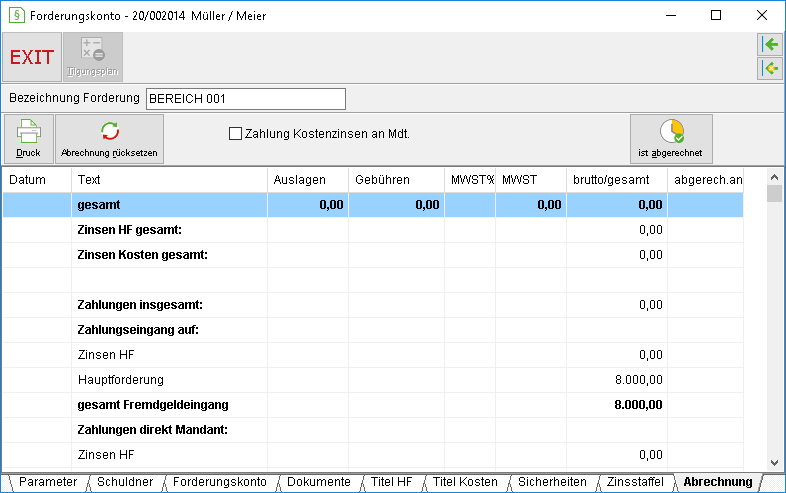Open the Tilgungsplan calculator tool
Image resolution: width=786 pixels, height=493 pixels.
(93, 57)
